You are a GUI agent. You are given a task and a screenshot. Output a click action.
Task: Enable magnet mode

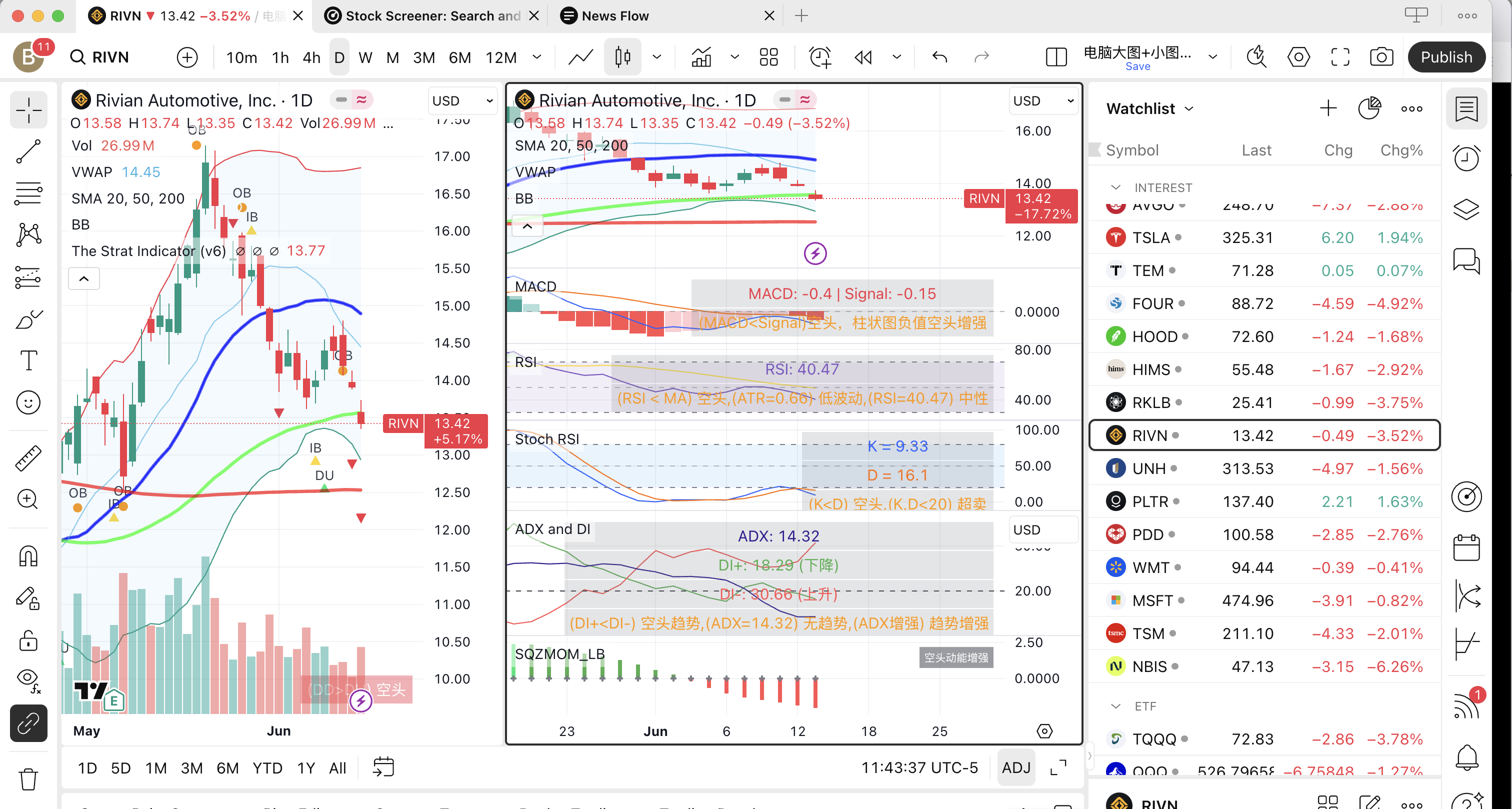click(x=28, y=556)
